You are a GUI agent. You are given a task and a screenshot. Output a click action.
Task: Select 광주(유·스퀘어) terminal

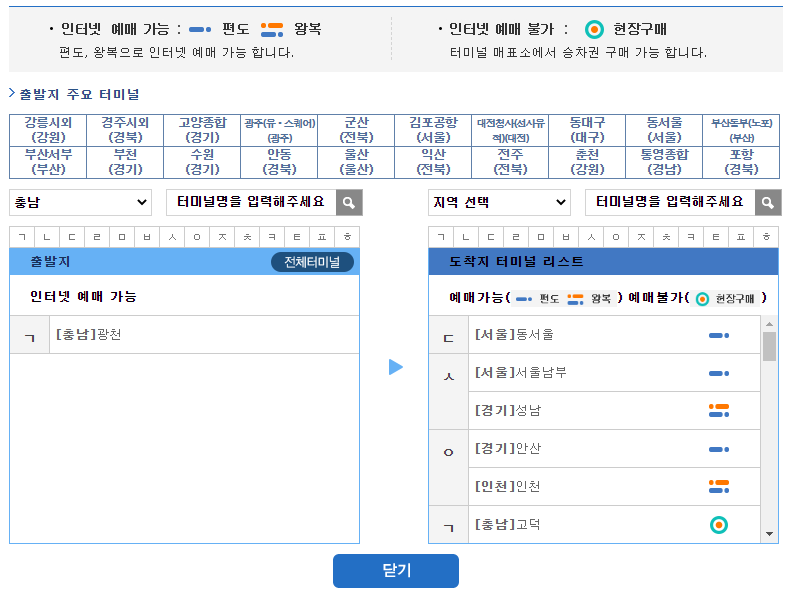click(279, 130)
